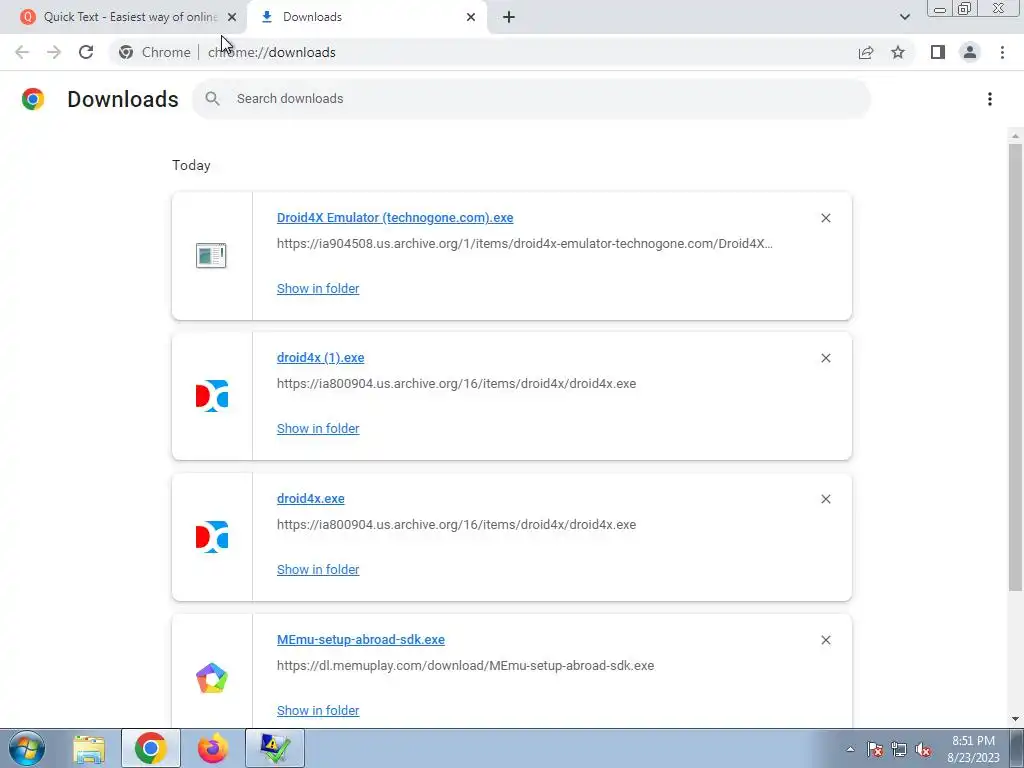Viewport: 1024px width, 768px height.
Task: Close the Downloads tab
Action: pyautogui.click(x=471, y=17)
